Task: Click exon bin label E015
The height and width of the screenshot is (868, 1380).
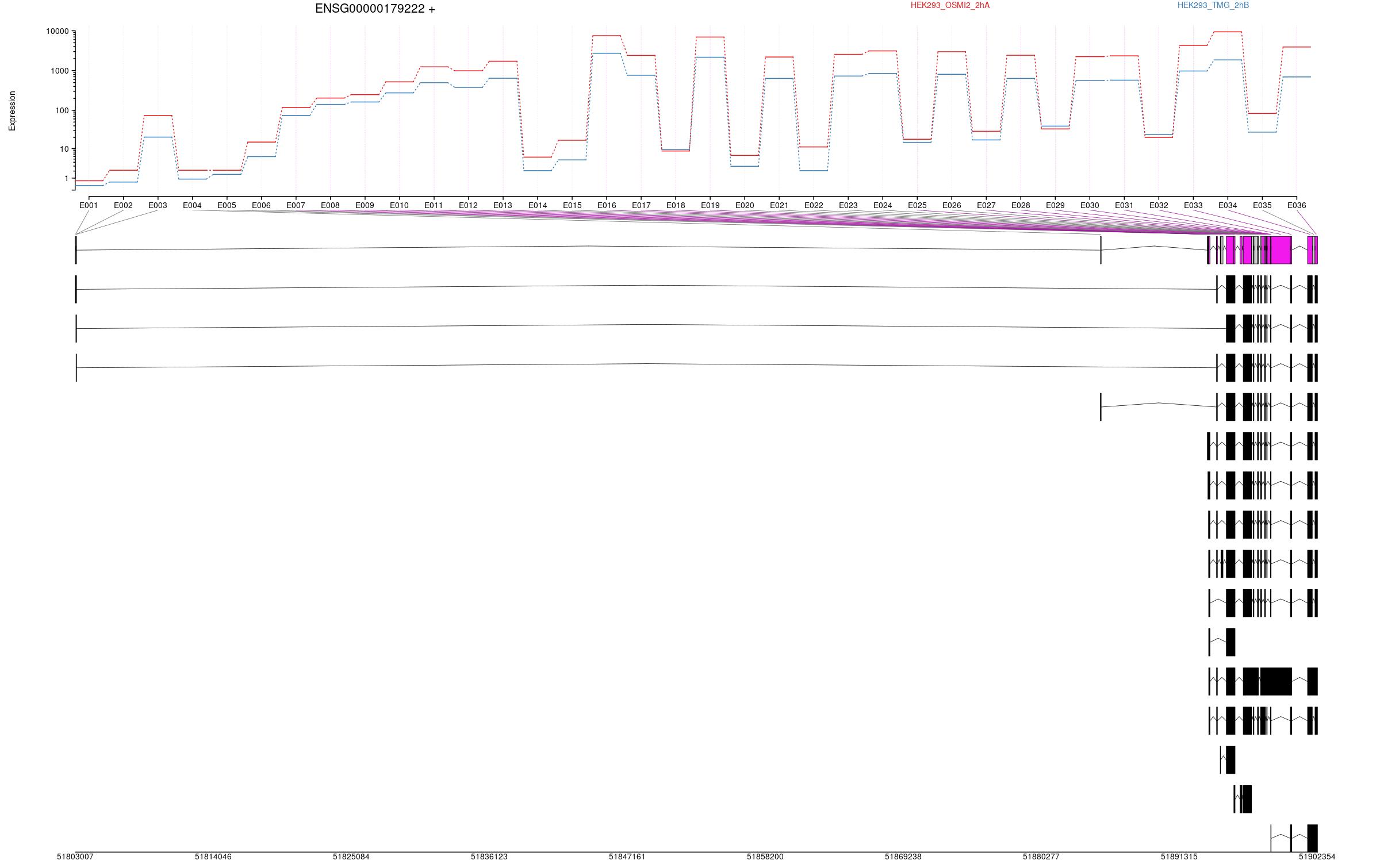Action: point(572,205)
